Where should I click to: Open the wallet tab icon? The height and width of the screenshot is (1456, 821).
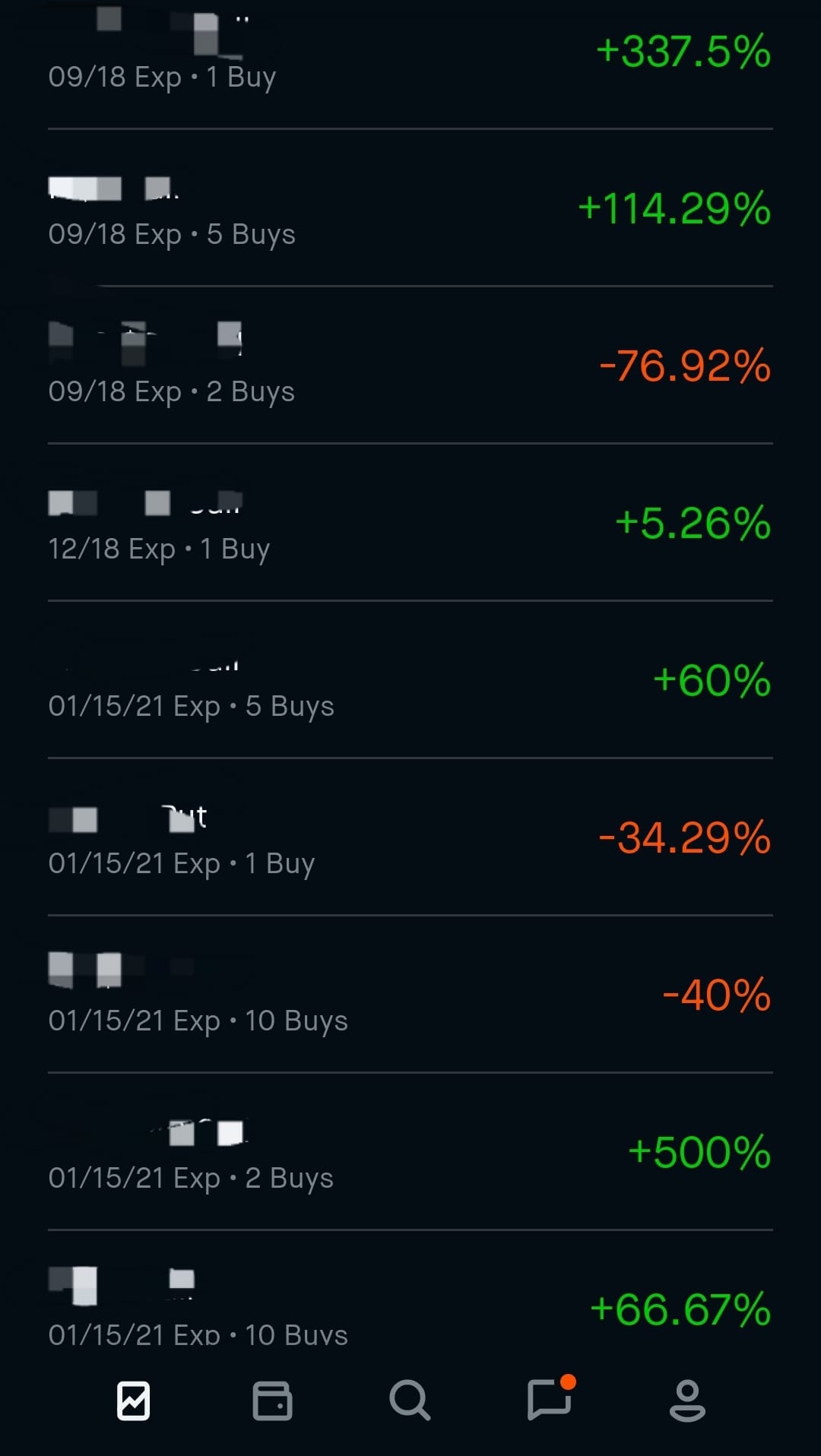coord(272,1401)
